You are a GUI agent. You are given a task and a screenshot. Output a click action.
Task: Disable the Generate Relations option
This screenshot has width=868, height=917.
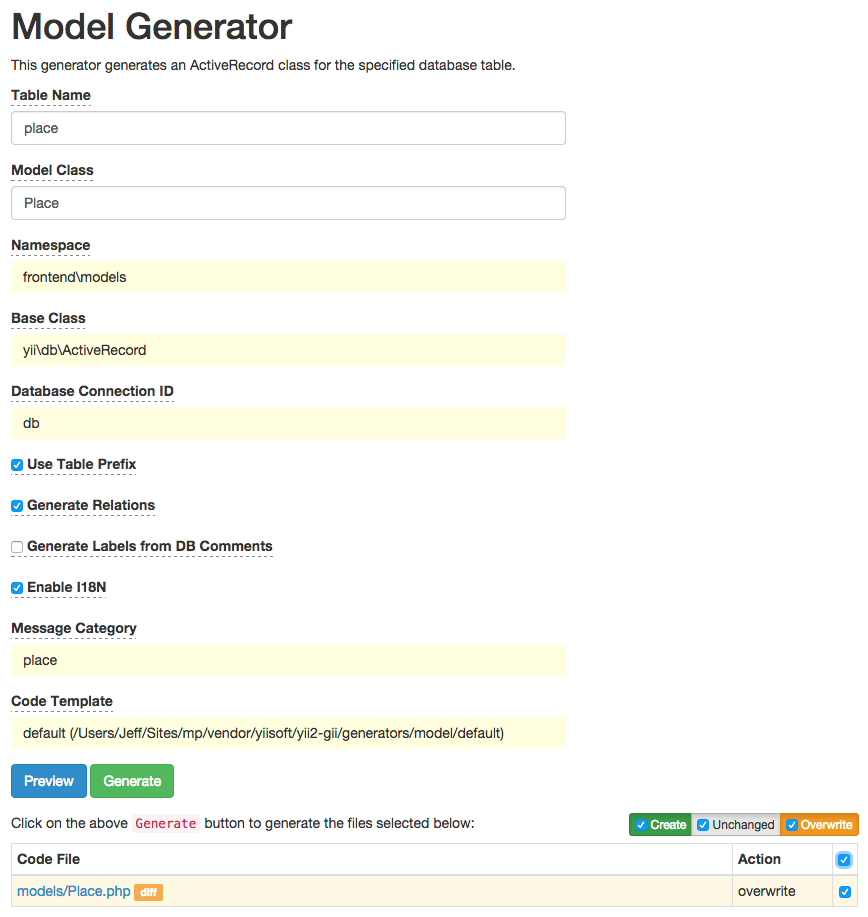tap(16, 506)
